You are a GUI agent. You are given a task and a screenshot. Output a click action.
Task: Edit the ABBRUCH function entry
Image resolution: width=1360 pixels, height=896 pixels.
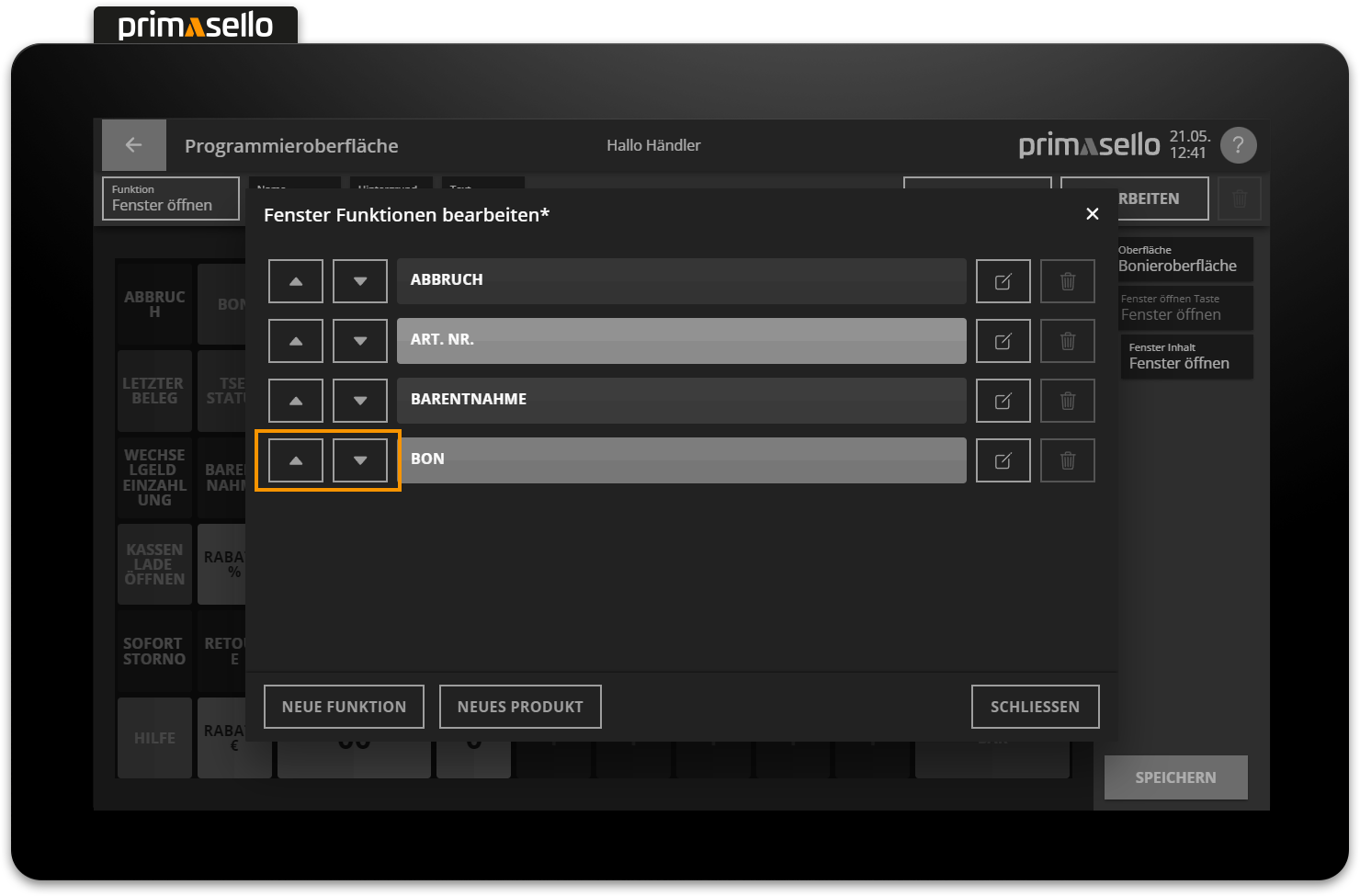click(x=1003, y=280)
